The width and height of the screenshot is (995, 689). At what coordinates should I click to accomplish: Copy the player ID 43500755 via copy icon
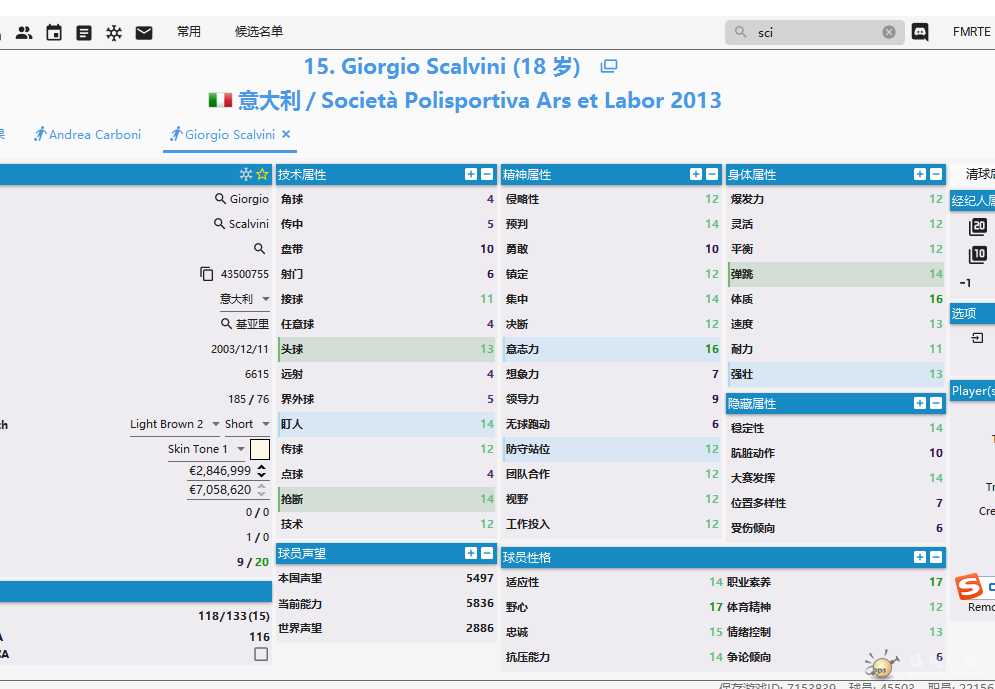coord(206,273)
